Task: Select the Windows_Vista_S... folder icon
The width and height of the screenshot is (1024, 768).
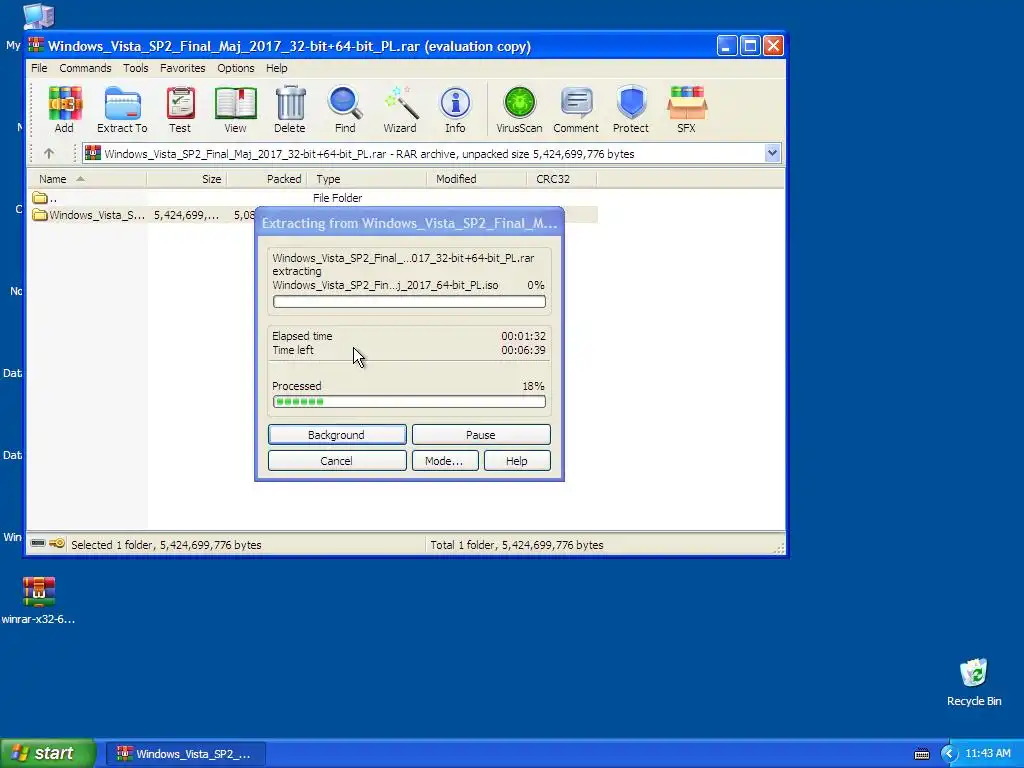Action: pyautogui.click(x=40, y=215)
